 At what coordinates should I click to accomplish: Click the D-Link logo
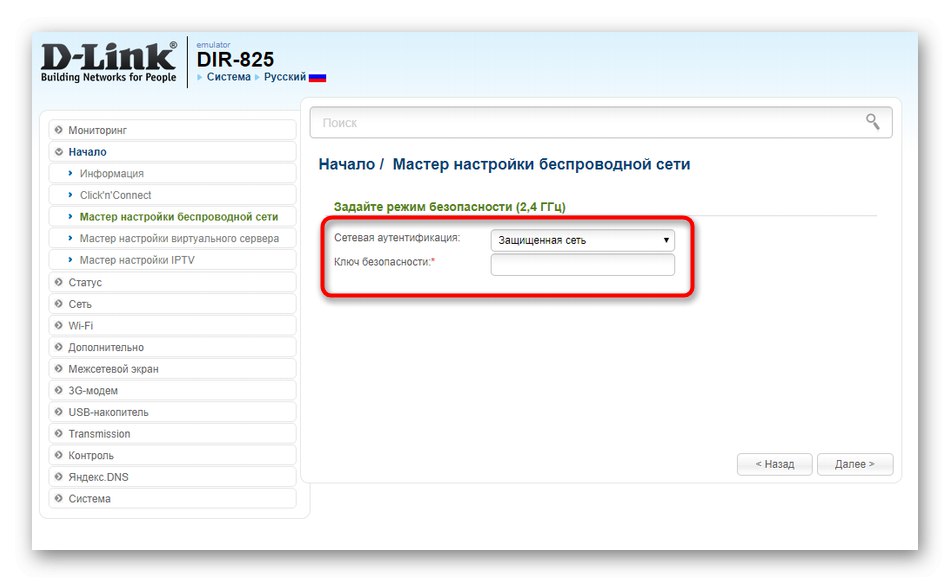pos(108,62)
